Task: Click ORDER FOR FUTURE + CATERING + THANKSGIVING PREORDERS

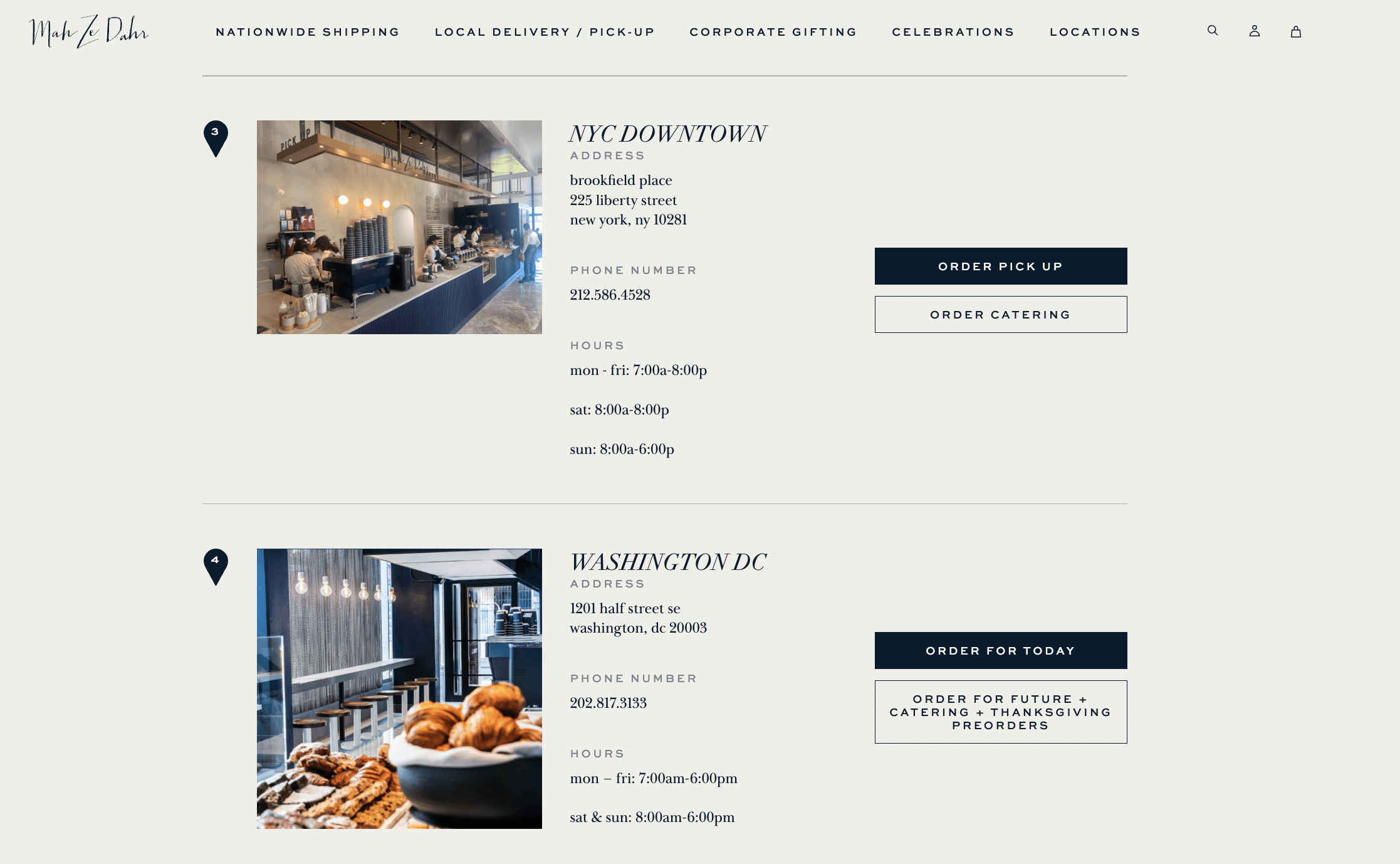Action: pos(1000,711)
